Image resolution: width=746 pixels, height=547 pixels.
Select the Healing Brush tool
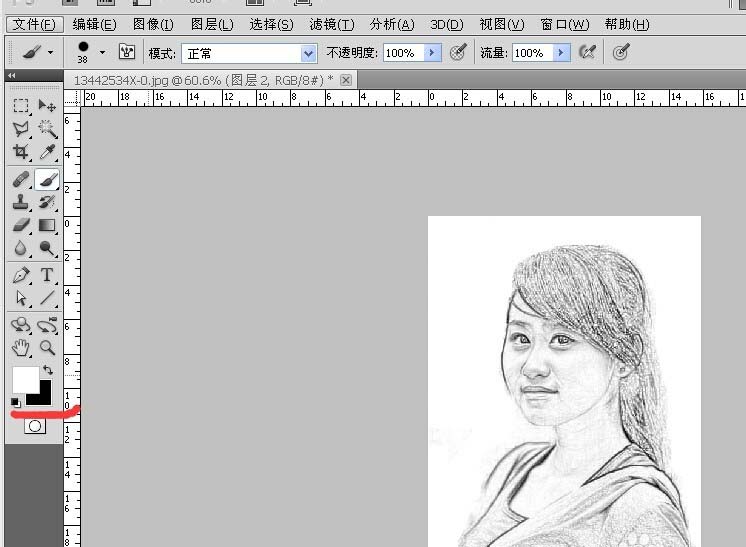tap(20, 180)
